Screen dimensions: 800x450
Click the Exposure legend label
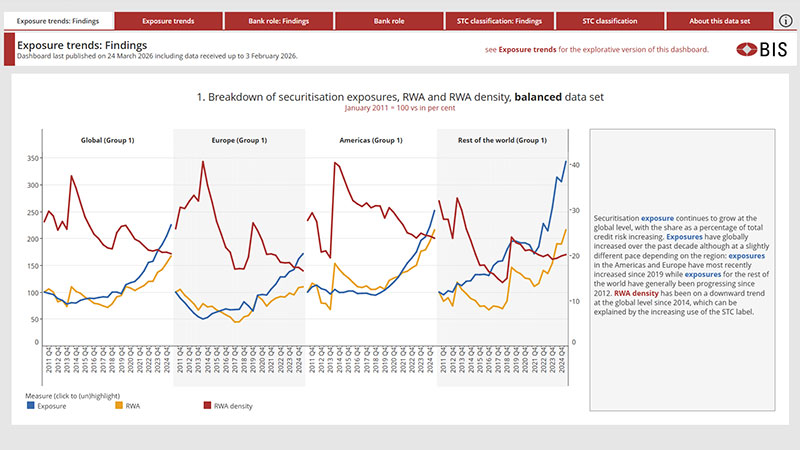coord(52,406)
